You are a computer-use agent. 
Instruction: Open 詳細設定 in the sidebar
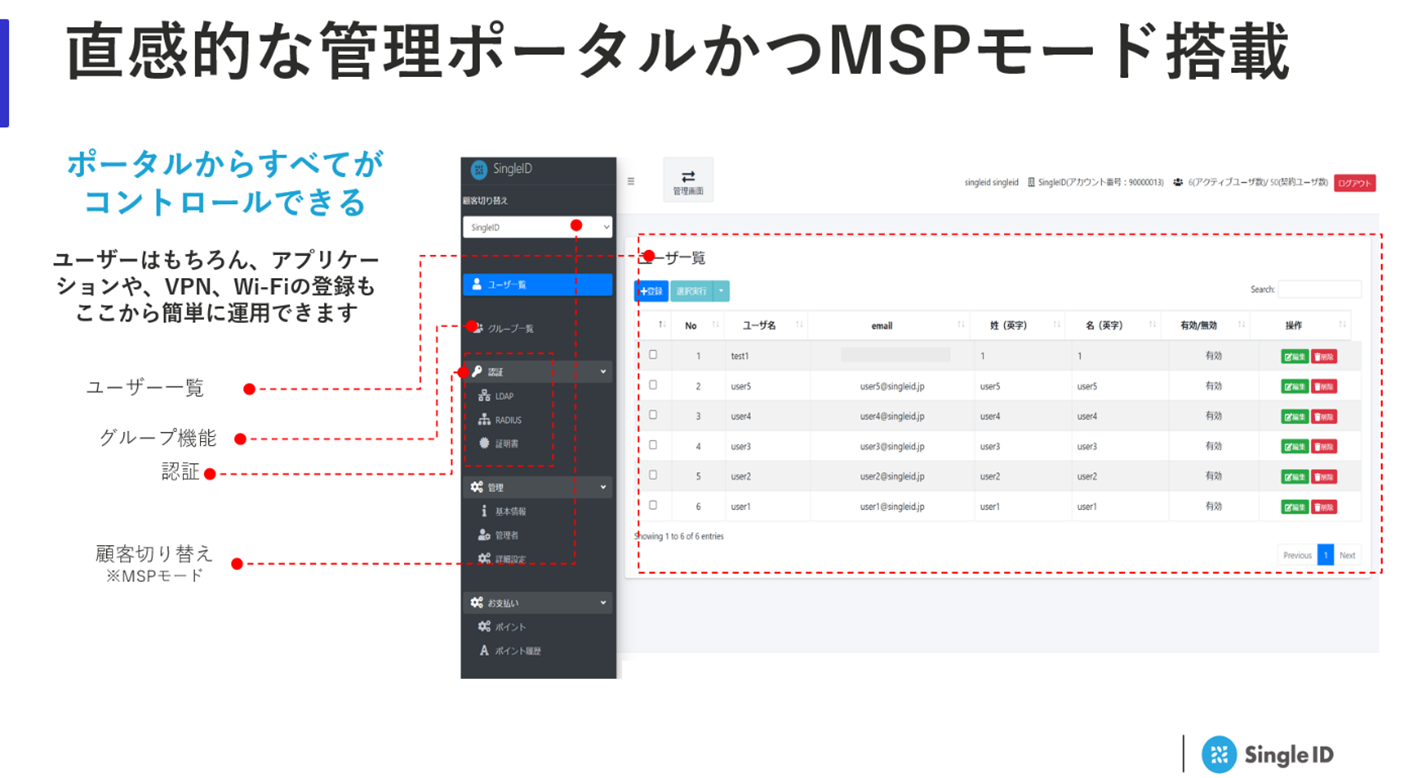[x=510, y=559]
